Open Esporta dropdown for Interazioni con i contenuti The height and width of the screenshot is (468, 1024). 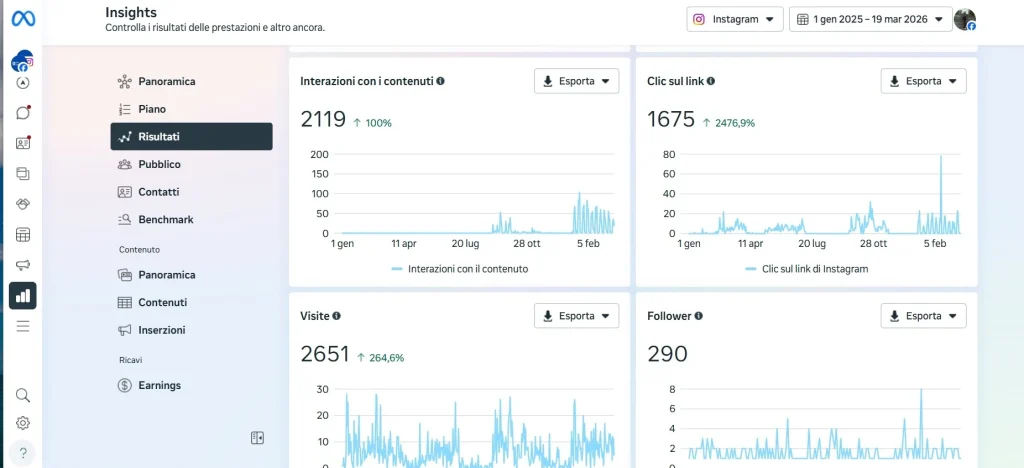pos(577,81)
